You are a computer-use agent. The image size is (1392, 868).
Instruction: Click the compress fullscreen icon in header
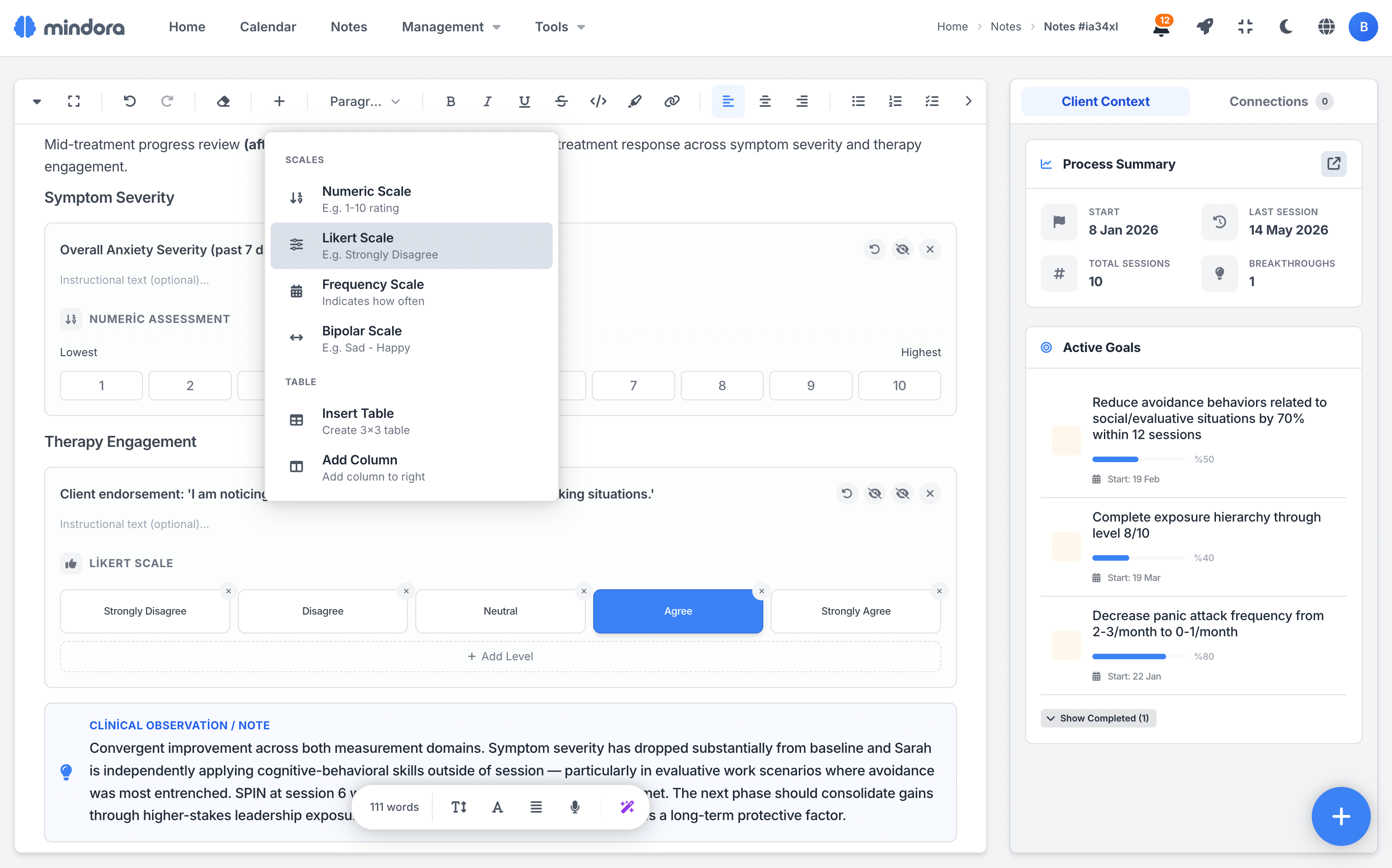click(1245, 27)
